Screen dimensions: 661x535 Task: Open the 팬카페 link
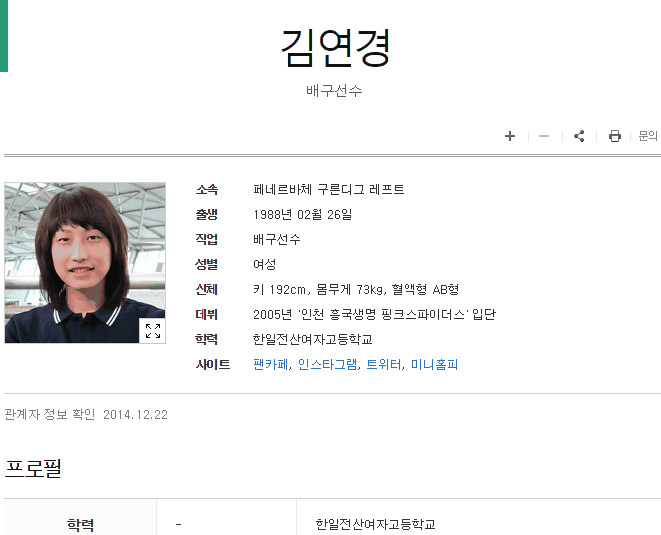tap(270, 364)
